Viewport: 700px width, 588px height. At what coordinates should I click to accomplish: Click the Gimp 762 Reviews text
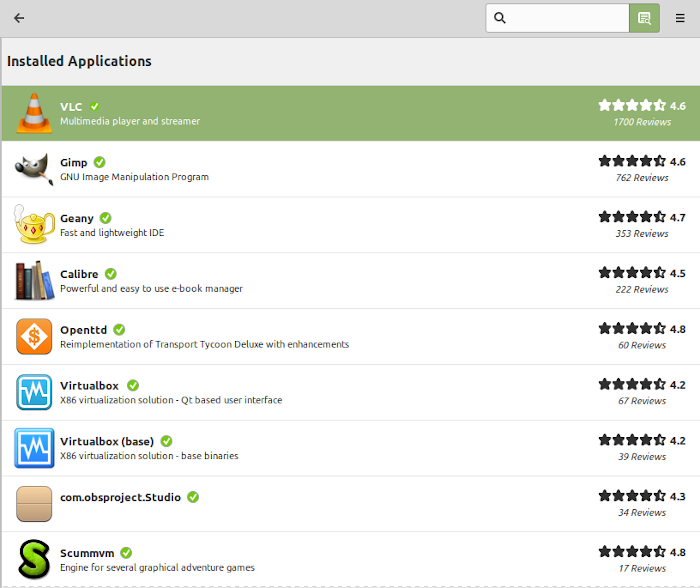pos(642,178)
